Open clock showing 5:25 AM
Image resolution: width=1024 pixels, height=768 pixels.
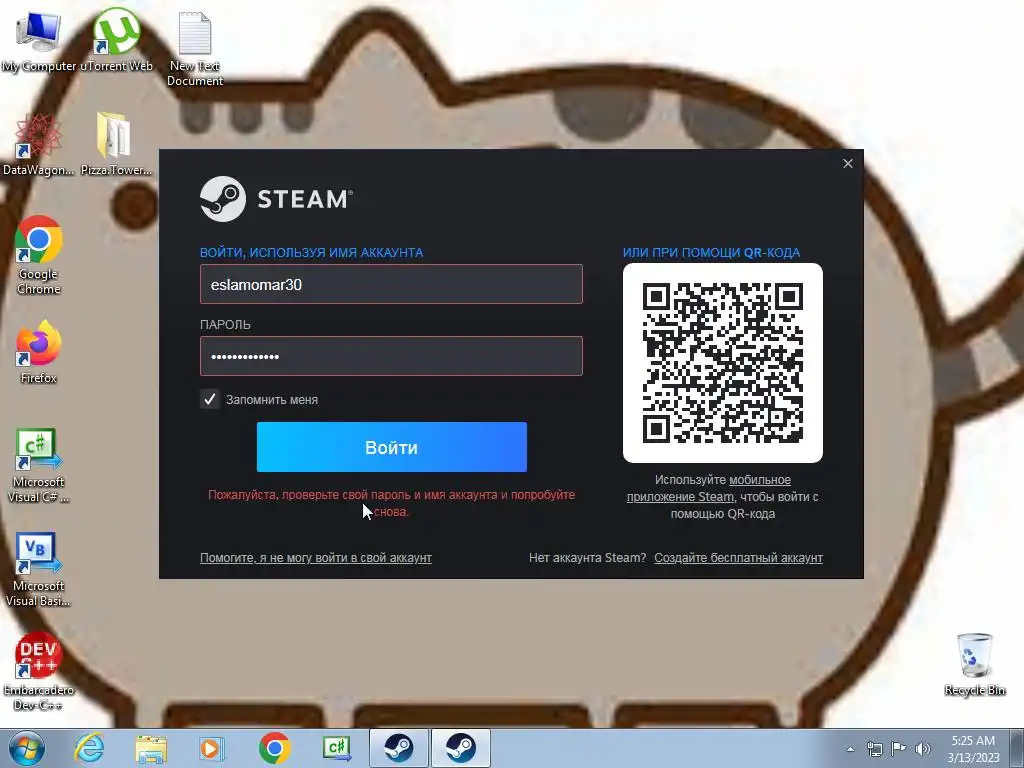tap(973, 748)
